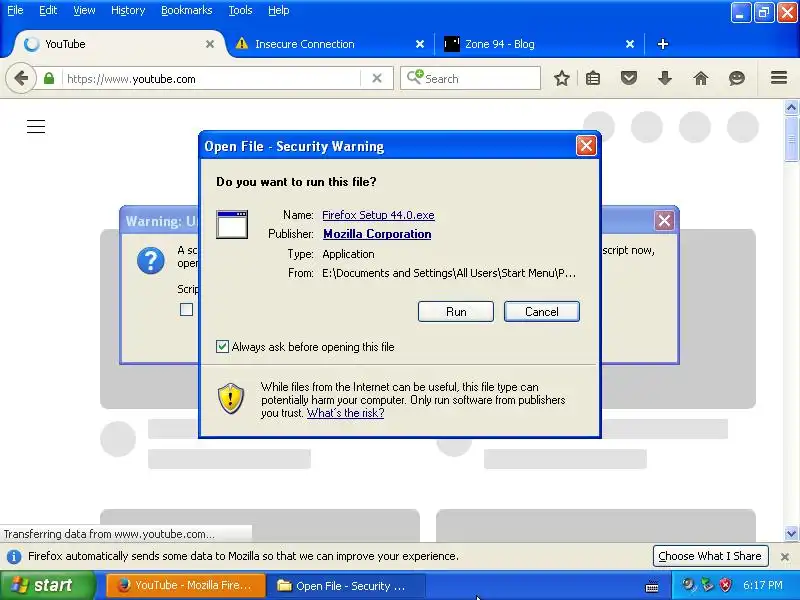
Task: Open the Tools menu
Action: 240,10
